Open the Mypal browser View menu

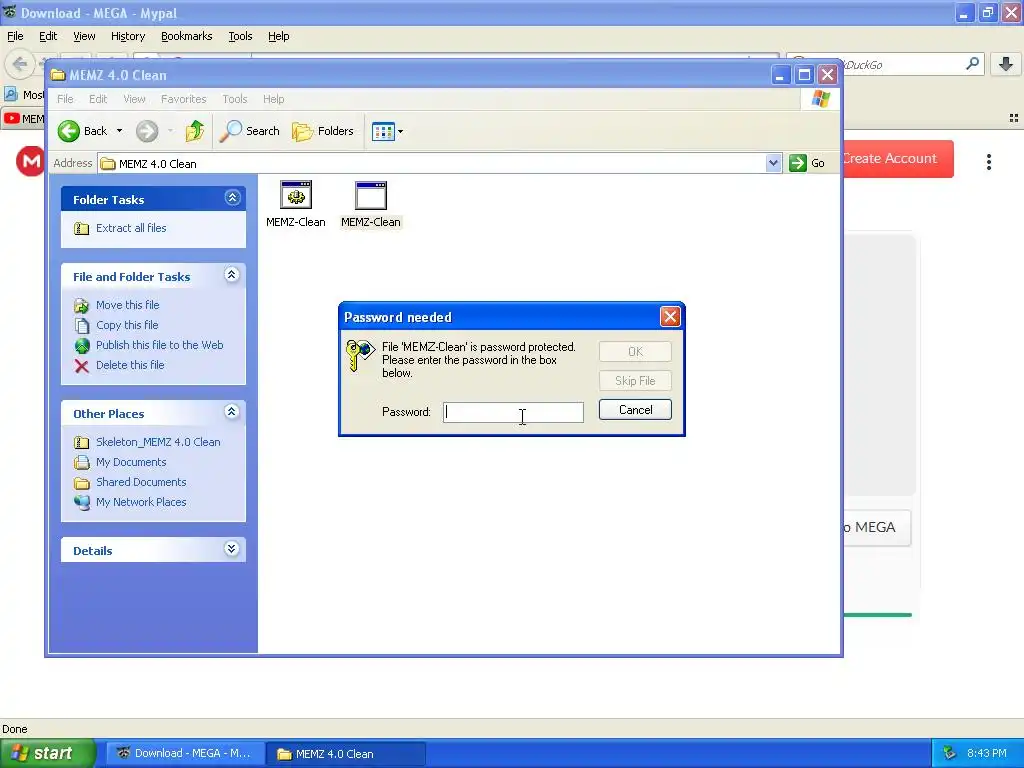pyautogui.click(x=84, y=37)
